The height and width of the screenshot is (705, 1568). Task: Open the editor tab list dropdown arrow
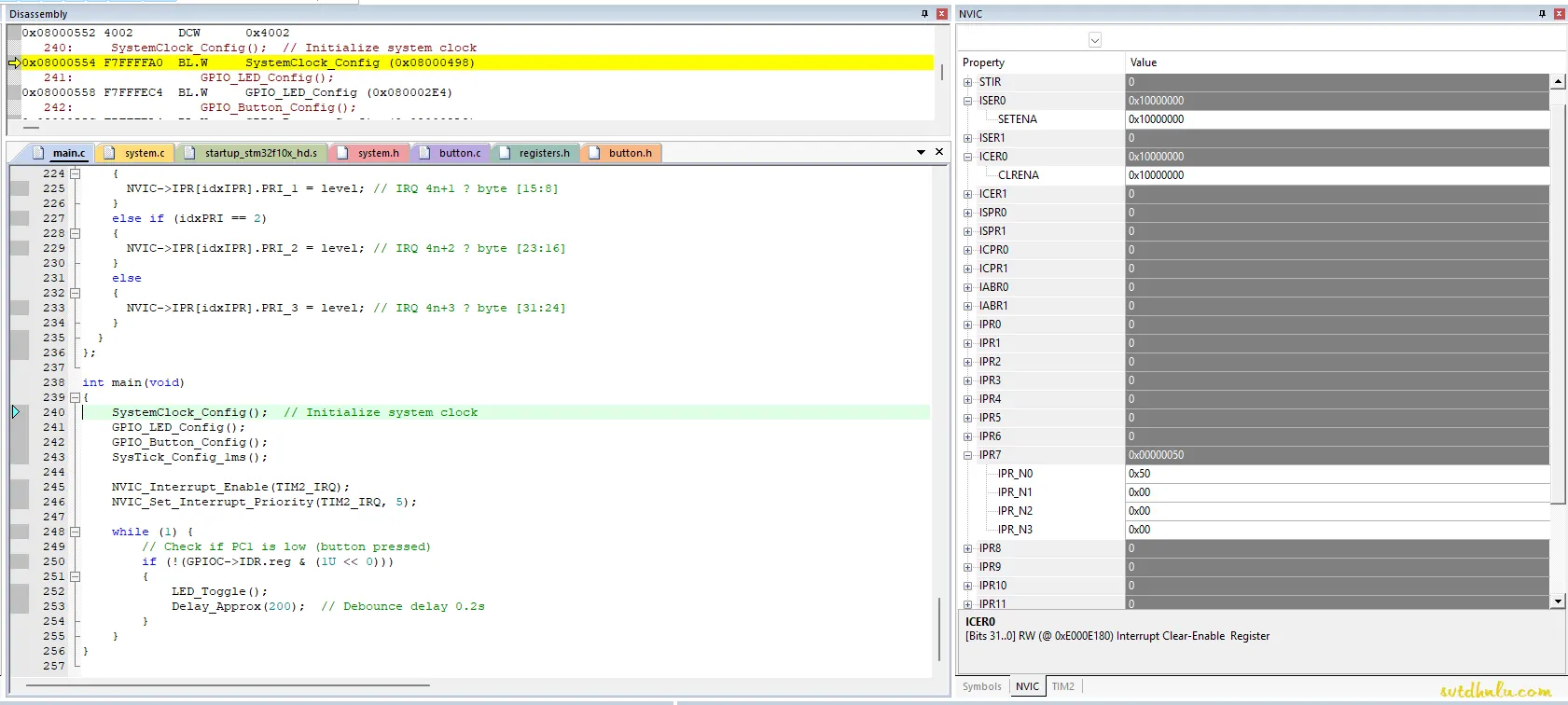(x=921, y=152)
